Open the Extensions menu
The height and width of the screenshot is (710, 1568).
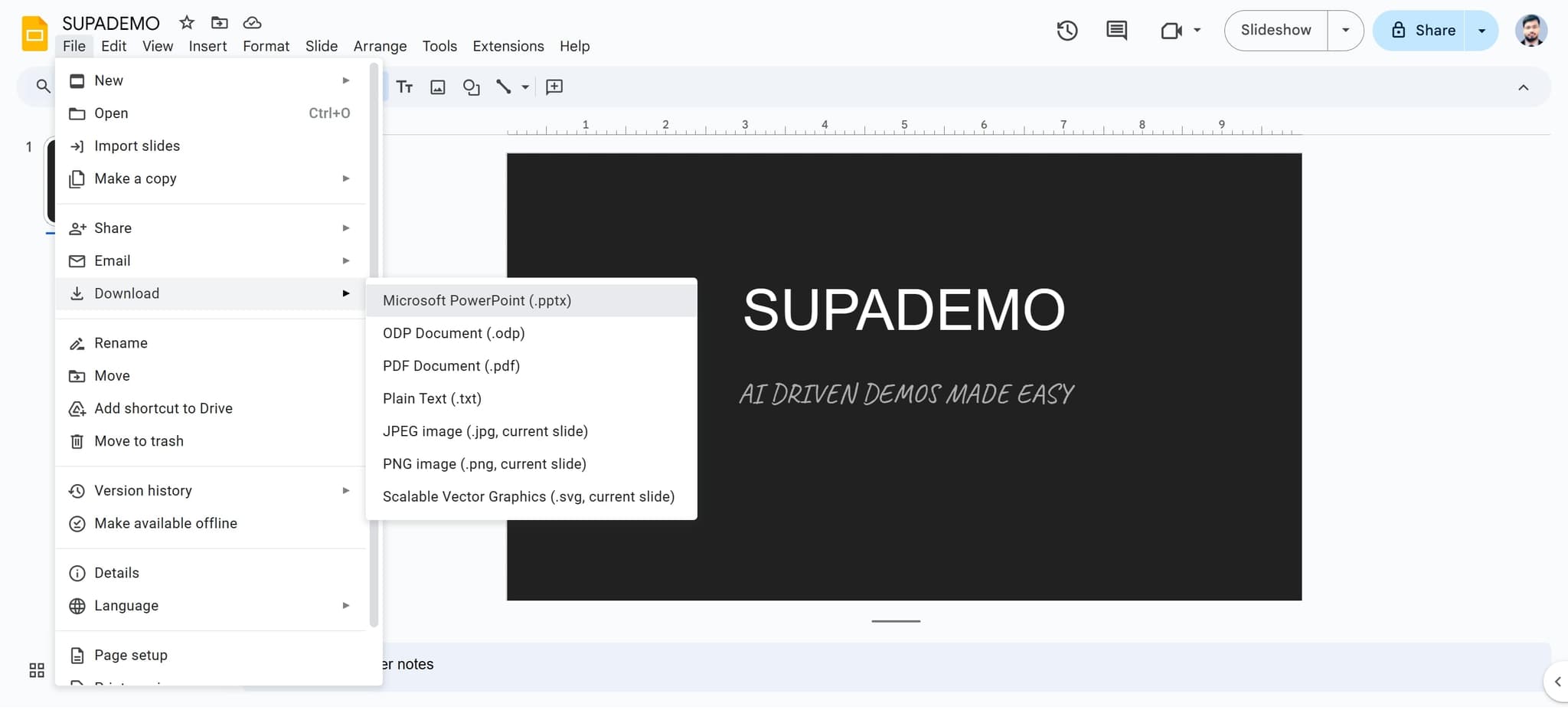tap(508, 46)
